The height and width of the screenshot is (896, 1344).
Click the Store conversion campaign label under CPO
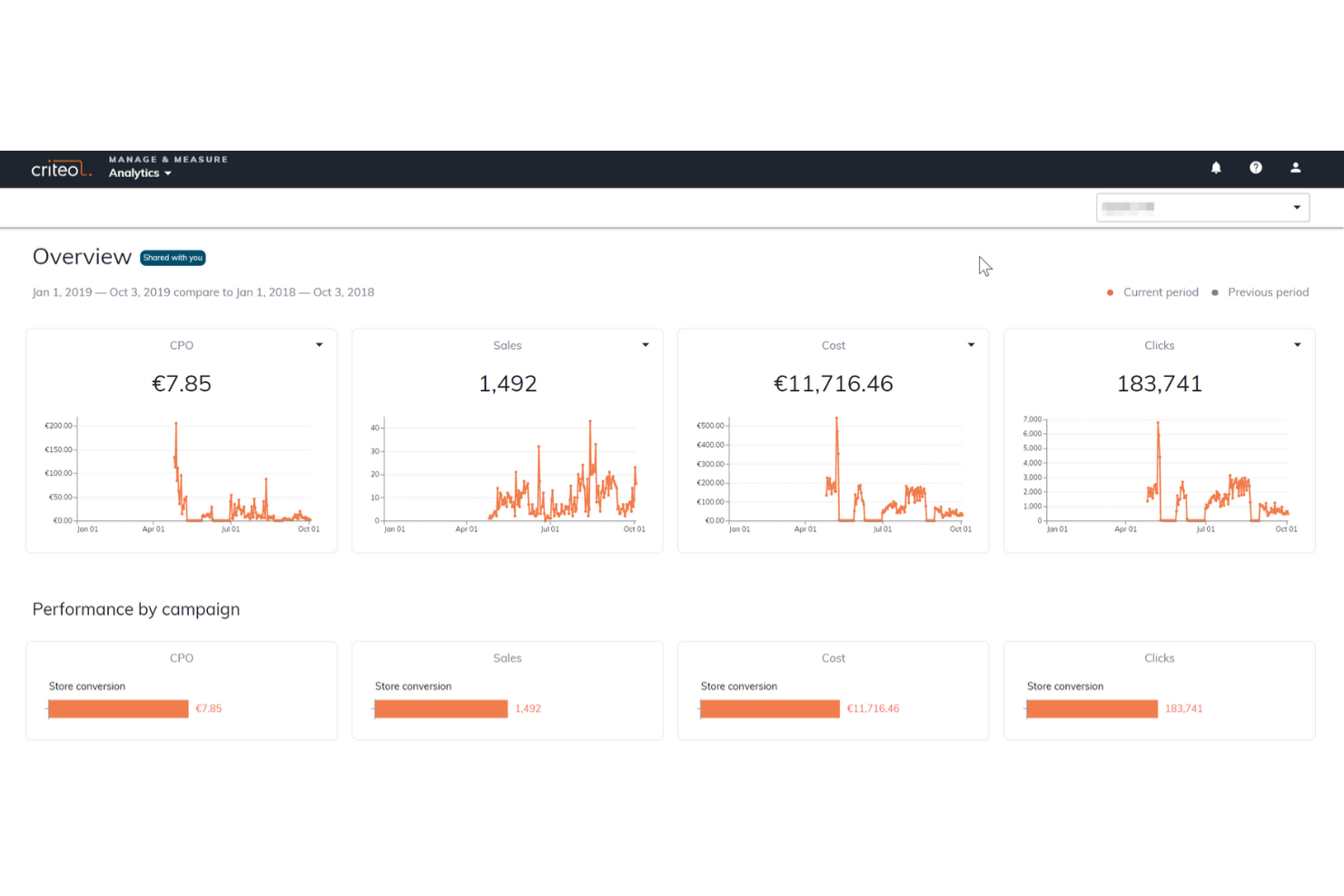pyautogui.click(x=86, y=686)
